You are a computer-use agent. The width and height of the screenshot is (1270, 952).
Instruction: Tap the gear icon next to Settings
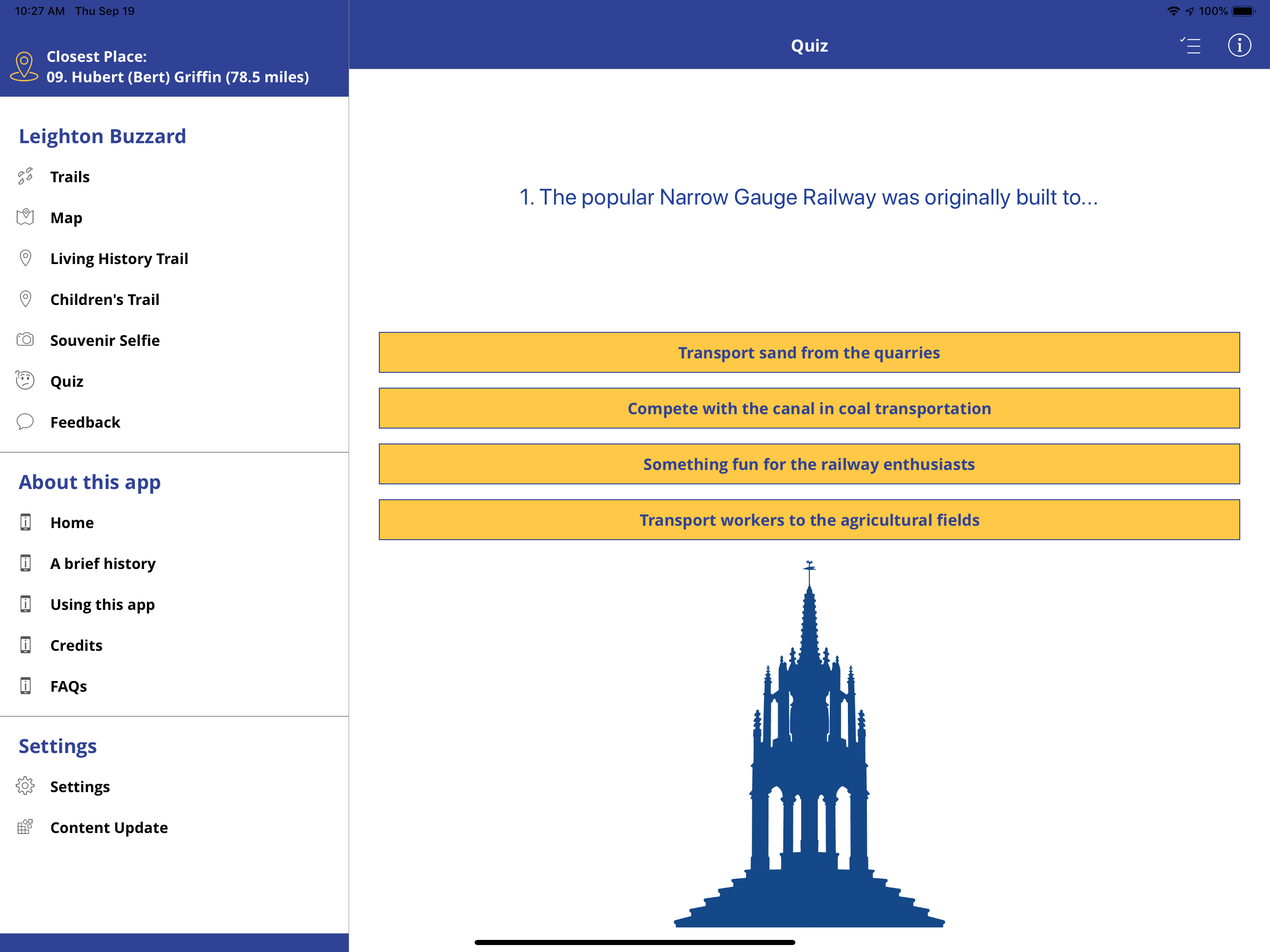tap(25, 786)
